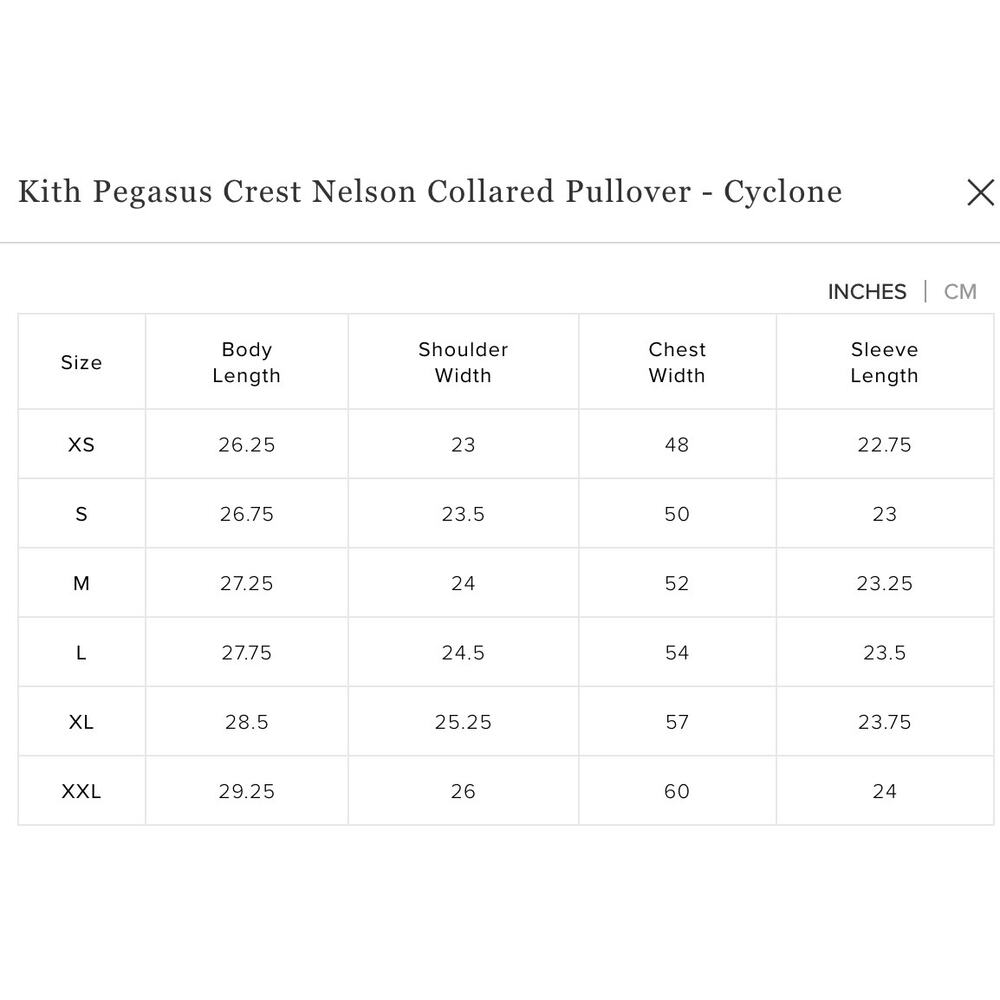Select the Size column header
The width and height of the screenshot is (1000, 1000).
[x=81, y=362]
